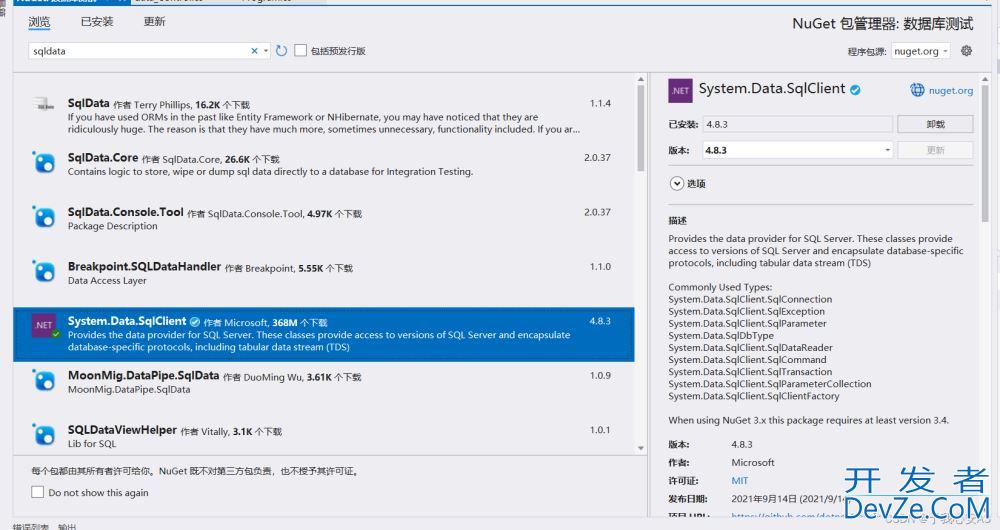Click the package list vertical scrollbar thumb

point(641,128)
